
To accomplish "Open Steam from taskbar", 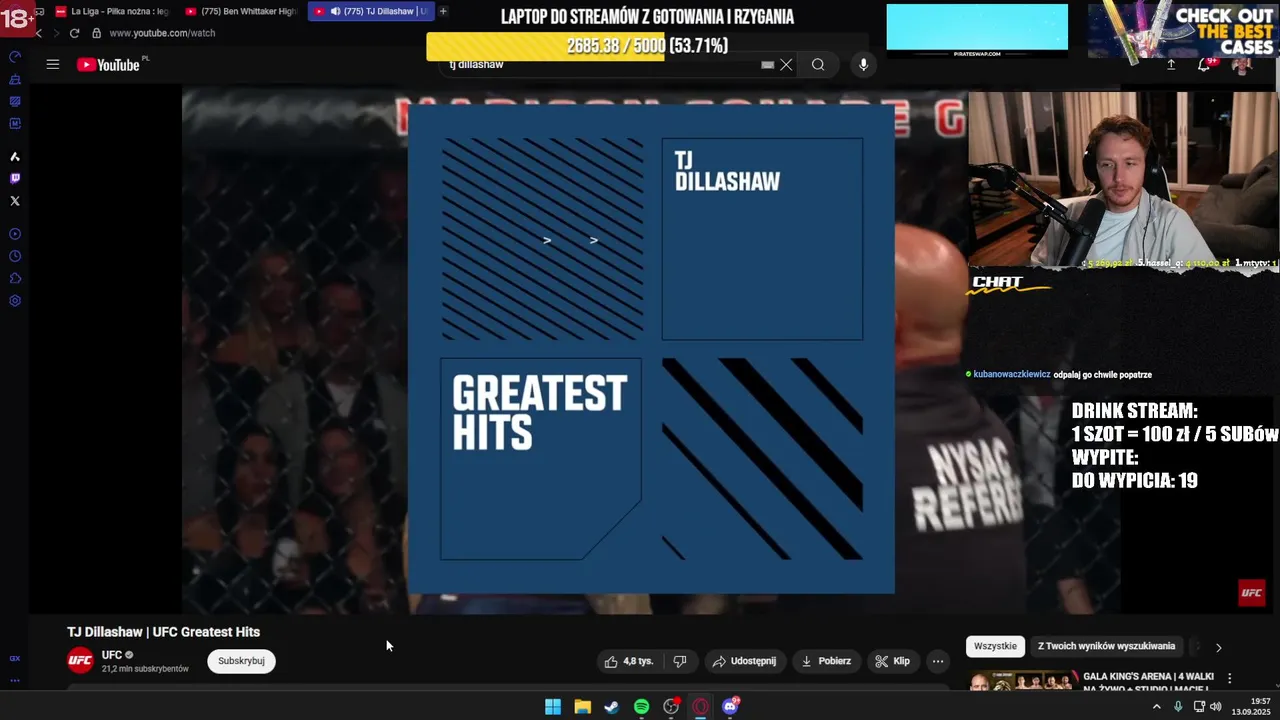I will point(612,707).
